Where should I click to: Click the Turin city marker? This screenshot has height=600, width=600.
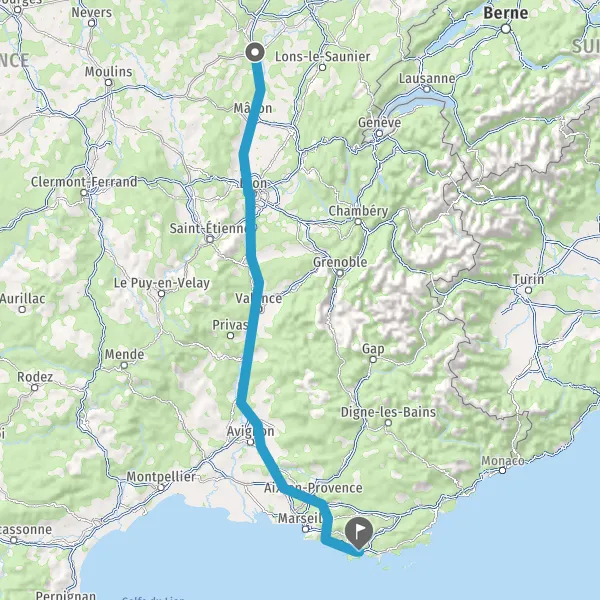coord(528,290)
